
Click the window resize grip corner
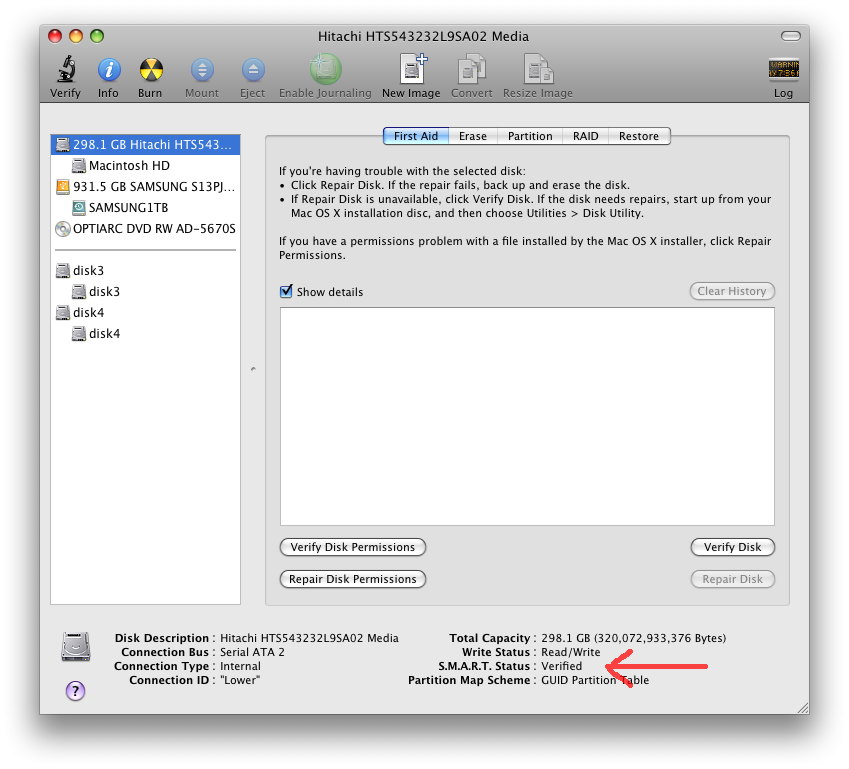pos(803,708)
